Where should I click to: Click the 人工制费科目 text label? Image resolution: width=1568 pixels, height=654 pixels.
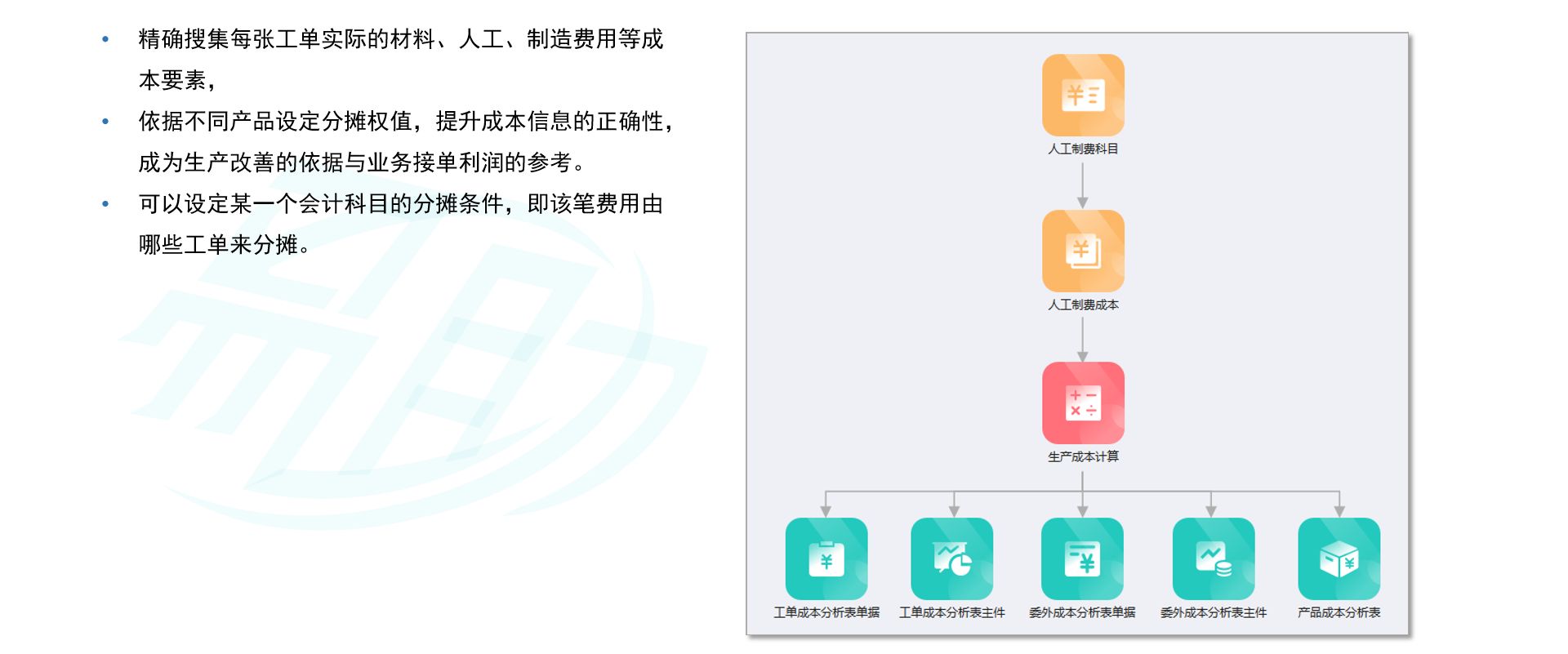(1083, 149)
